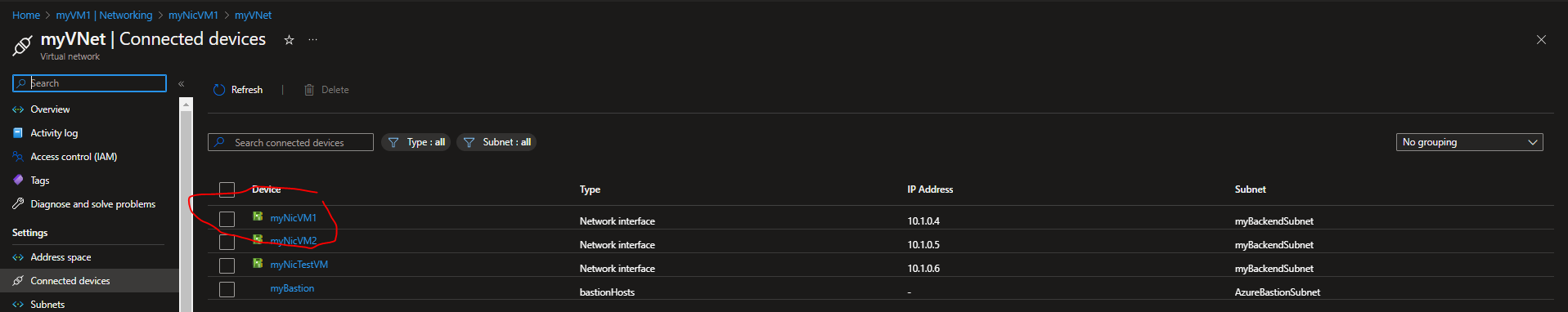
Task: Open the Subnet : all filter
Action: (x=496, y=142)
